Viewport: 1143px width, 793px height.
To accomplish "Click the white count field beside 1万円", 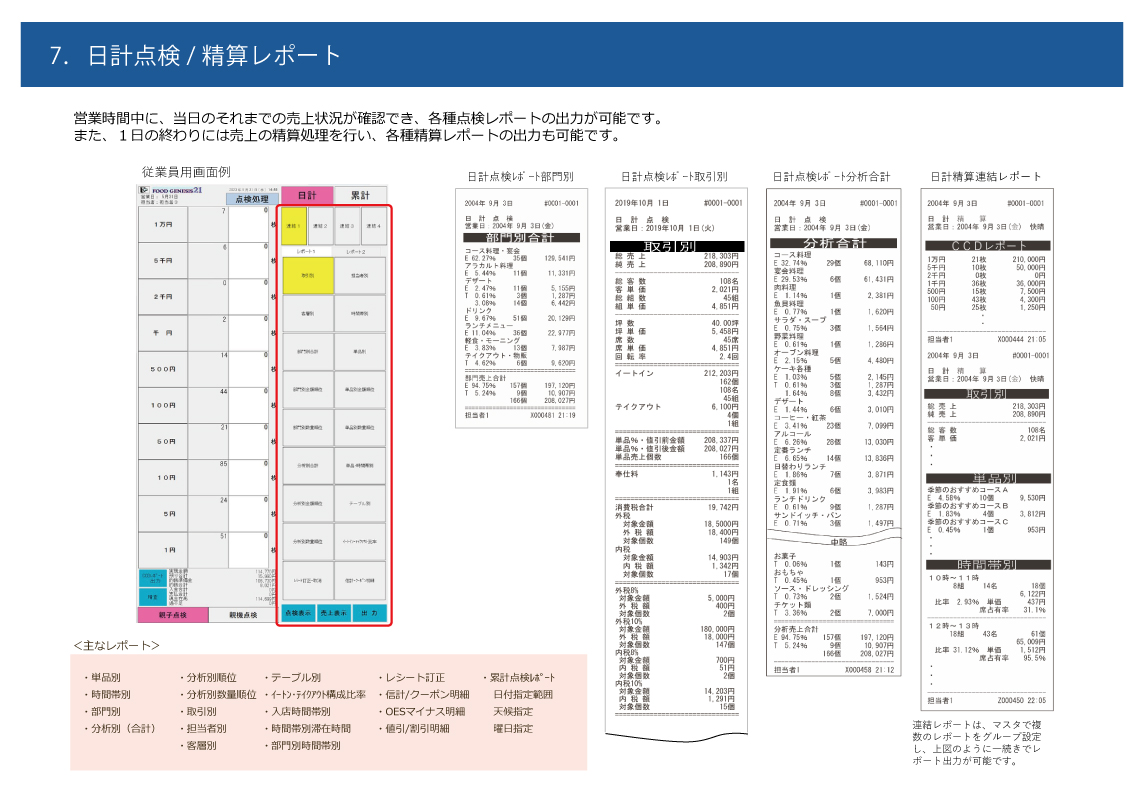I will coord(249,224).
